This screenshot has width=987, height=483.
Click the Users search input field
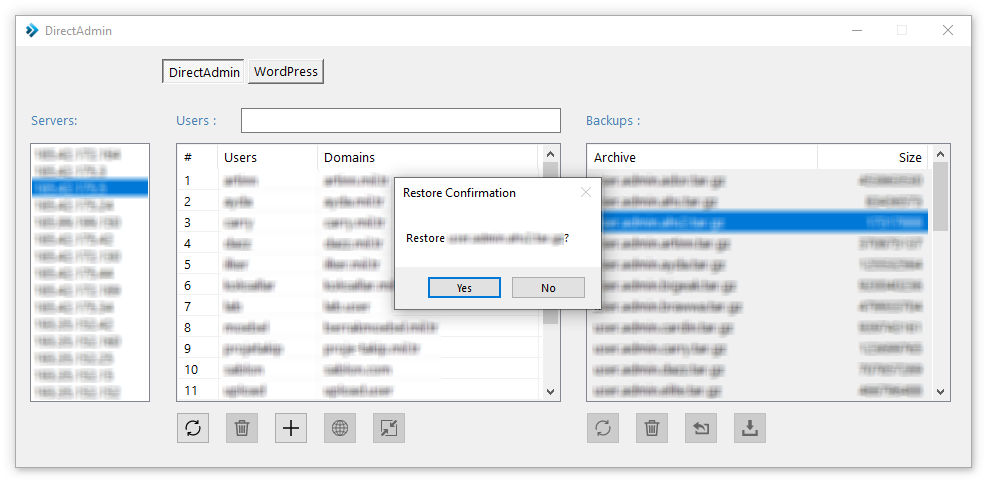click(401, 121)
